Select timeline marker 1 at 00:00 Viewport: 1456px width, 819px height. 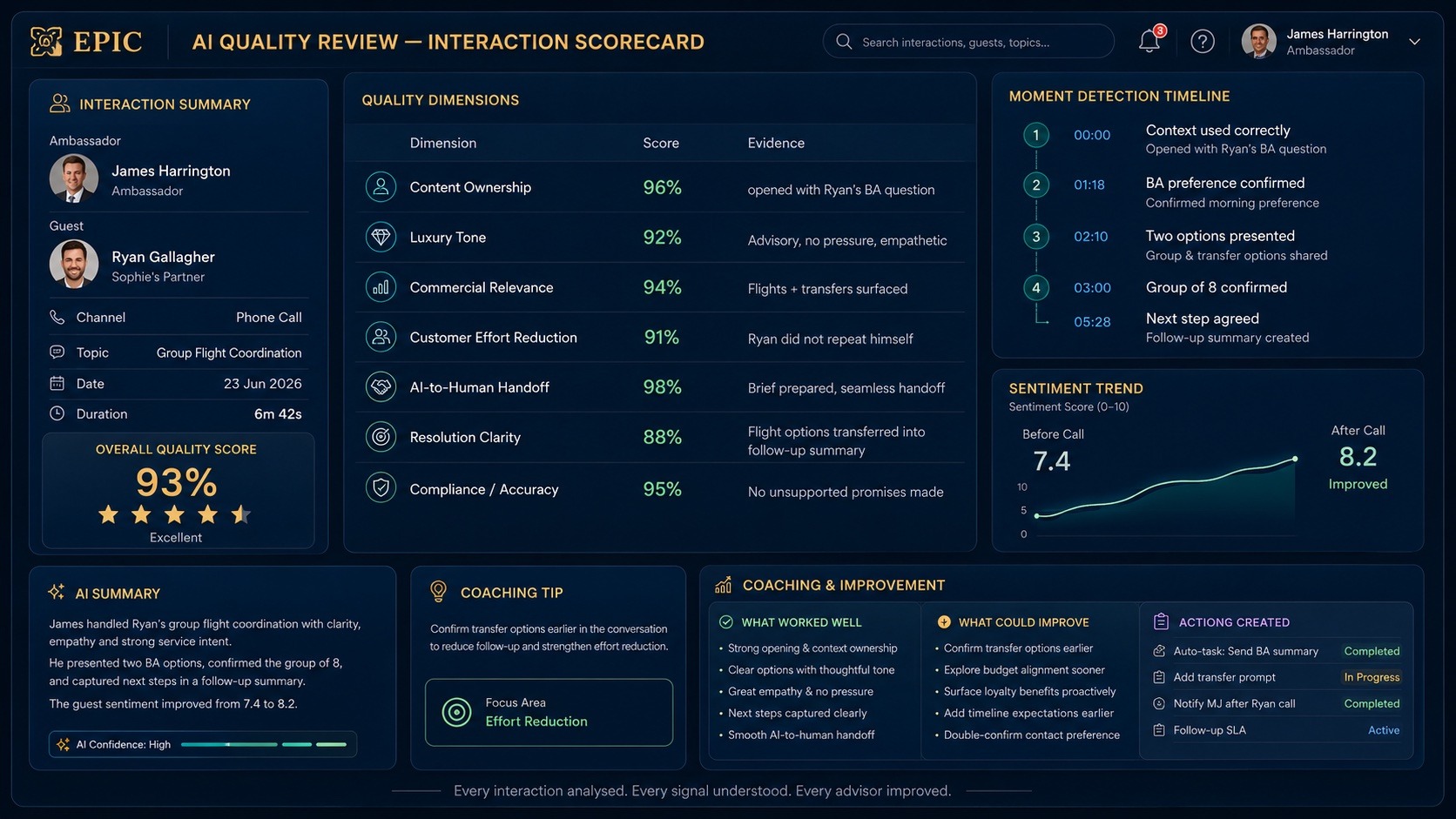click(1036, 135)
